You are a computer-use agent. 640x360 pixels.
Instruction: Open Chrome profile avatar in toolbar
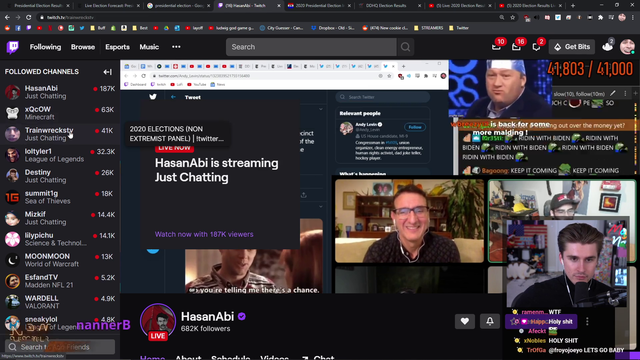622,18
